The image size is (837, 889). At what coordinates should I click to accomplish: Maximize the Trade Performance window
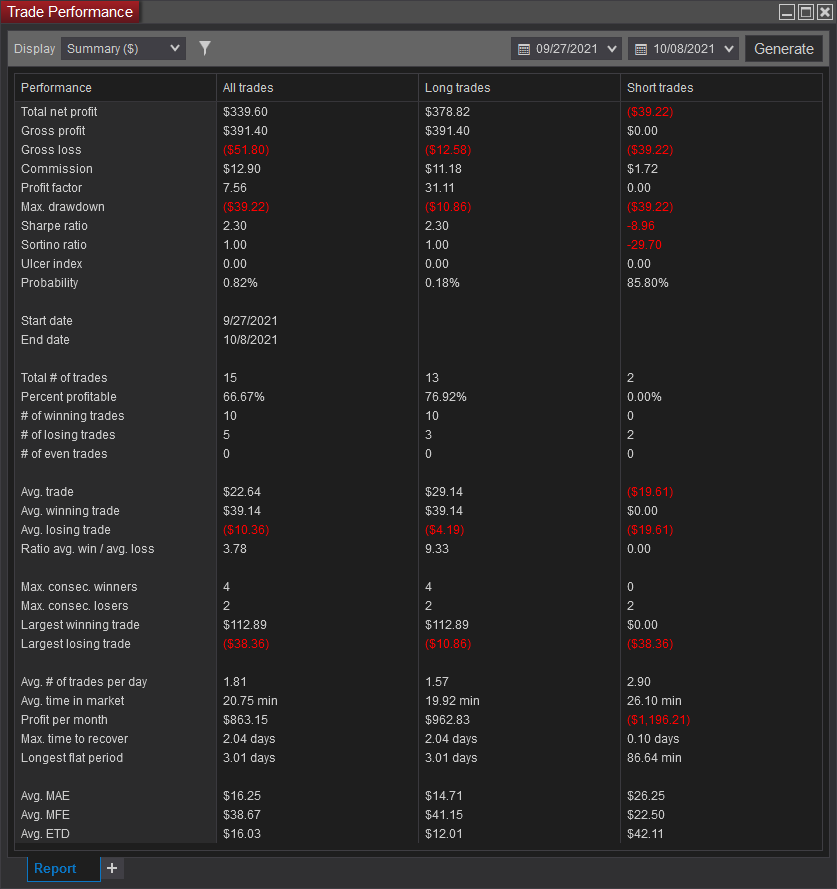point(806,12)
